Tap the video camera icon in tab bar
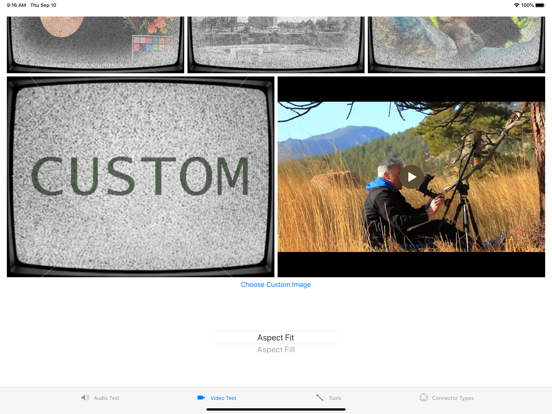This screenshot has height=414, width=552. point(201,397)
